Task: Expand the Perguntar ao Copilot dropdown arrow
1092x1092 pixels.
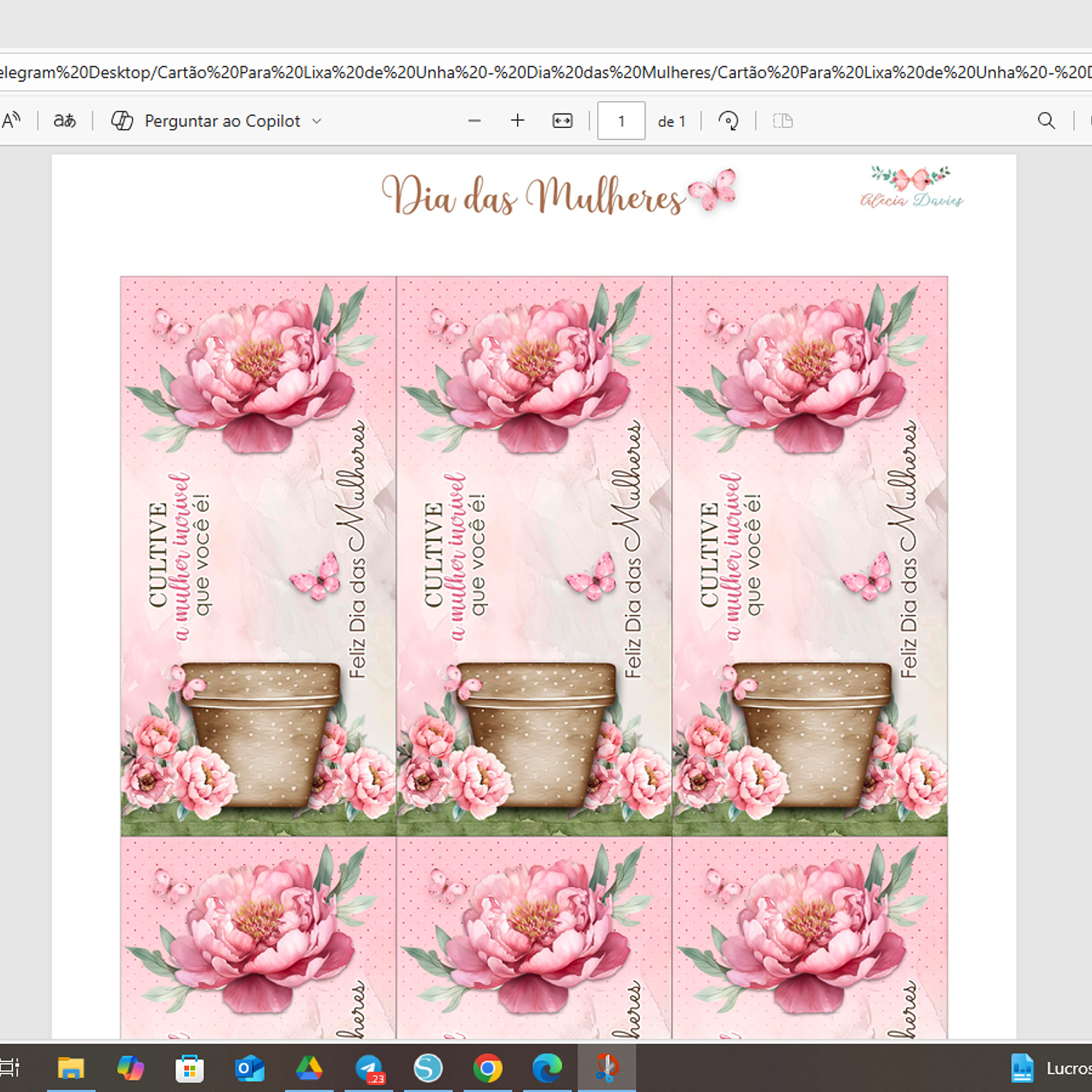Action: click(317, 121)
